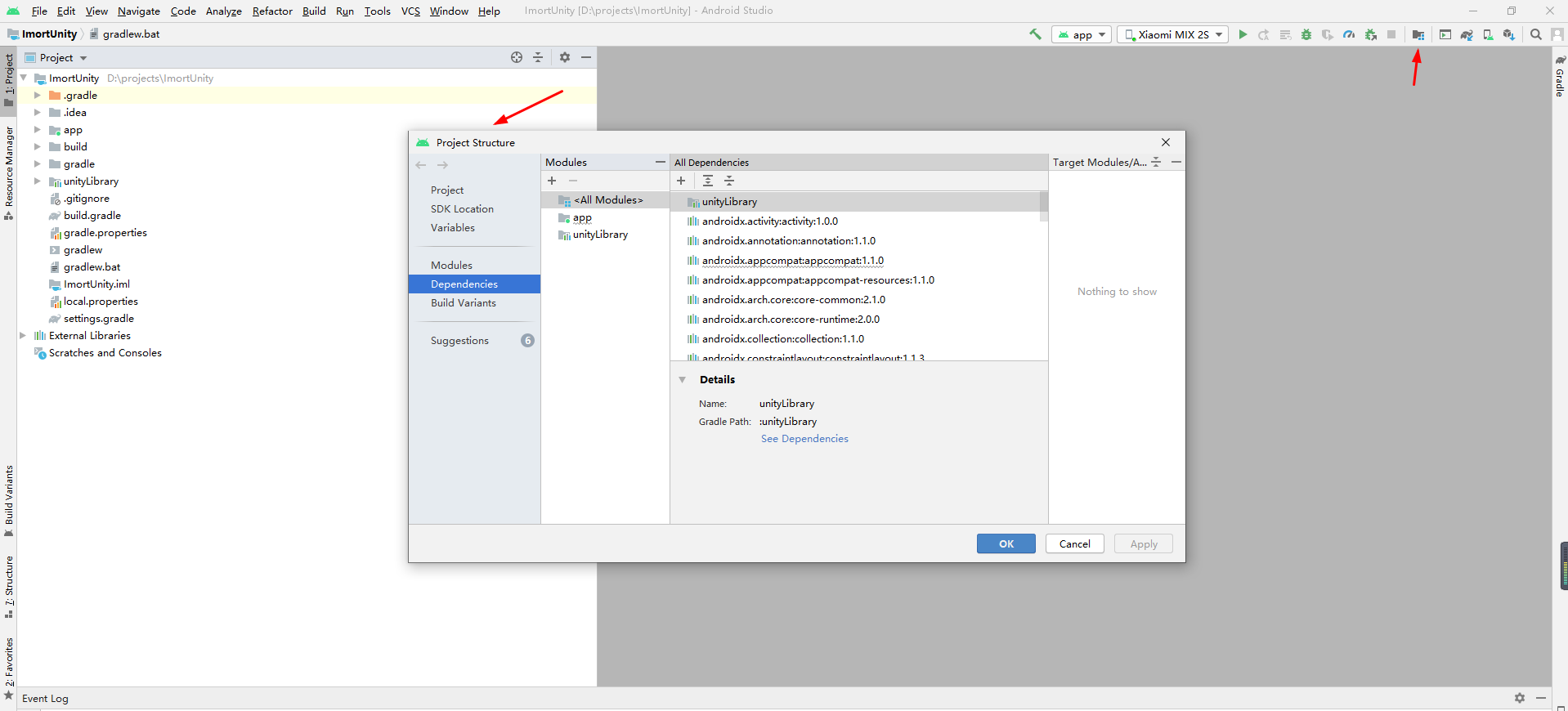Open the Xiaomi MIX 2S device dropdown
This screenshot has height=711, width=1568.
tap(1173, 34)
